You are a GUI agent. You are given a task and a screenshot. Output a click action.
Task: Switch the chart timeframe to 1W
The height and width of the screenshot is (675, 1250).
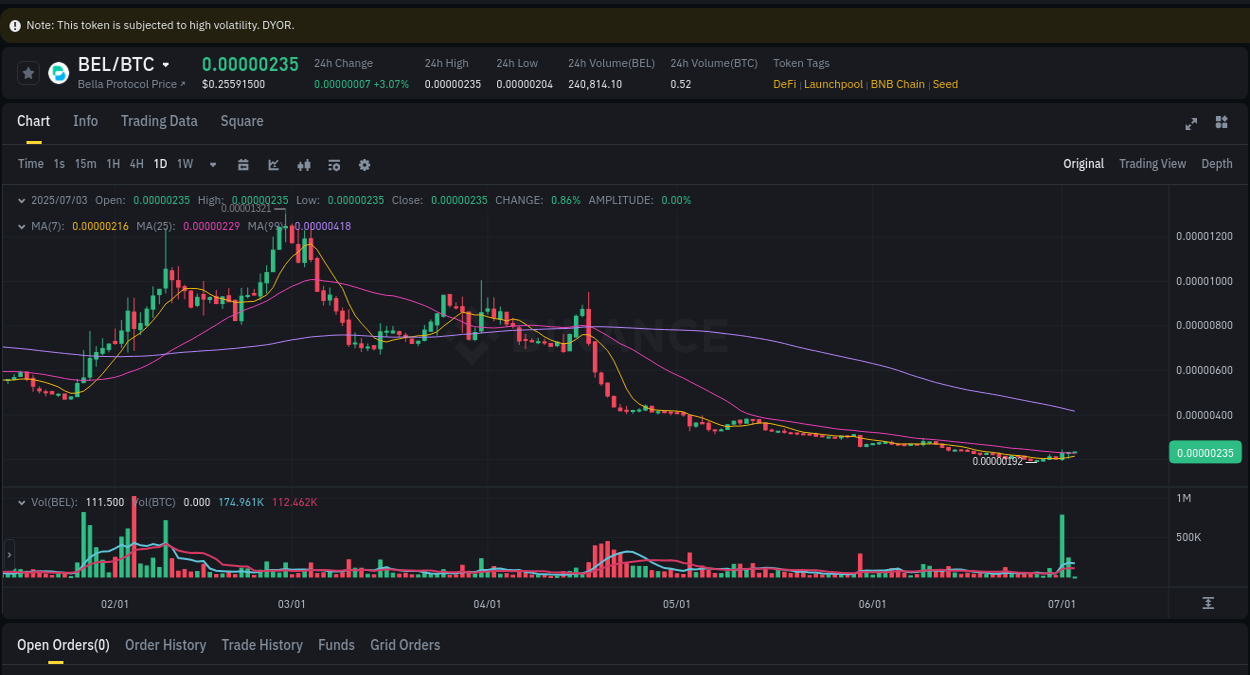tap(184, 164)
